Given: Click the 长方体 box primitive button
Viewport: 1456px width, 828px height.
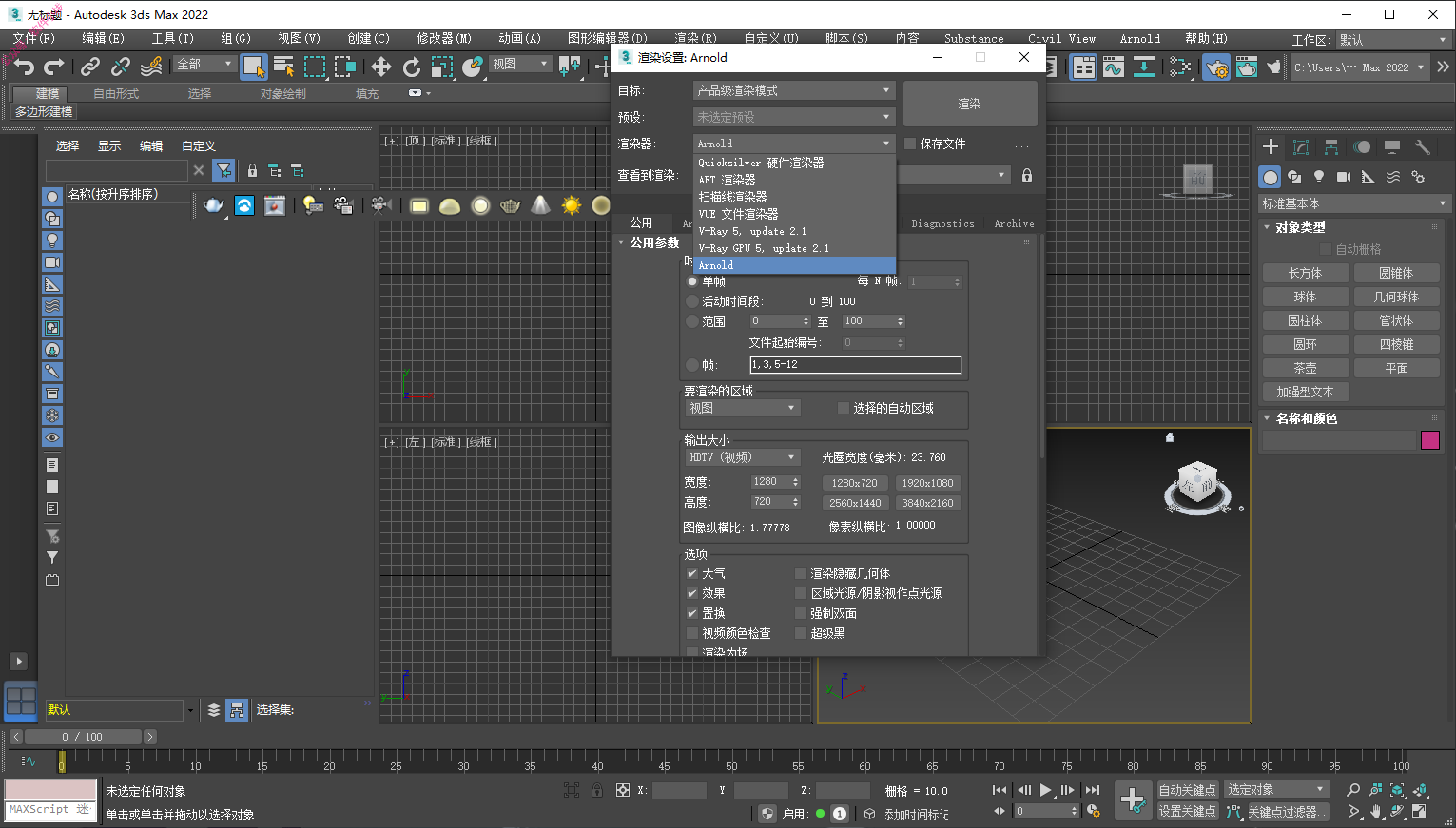Looking at the screenshot, I should (1305, 273).
